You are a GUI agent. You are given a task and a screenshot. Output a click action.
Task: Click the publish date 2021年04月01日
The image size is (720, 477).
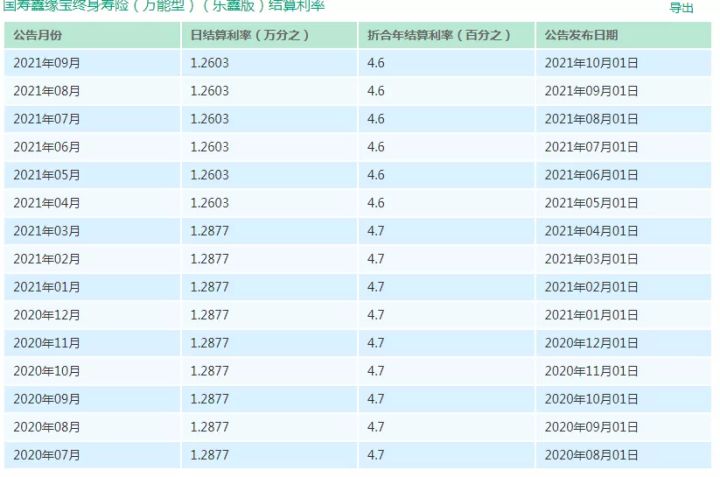pos(591,231)
